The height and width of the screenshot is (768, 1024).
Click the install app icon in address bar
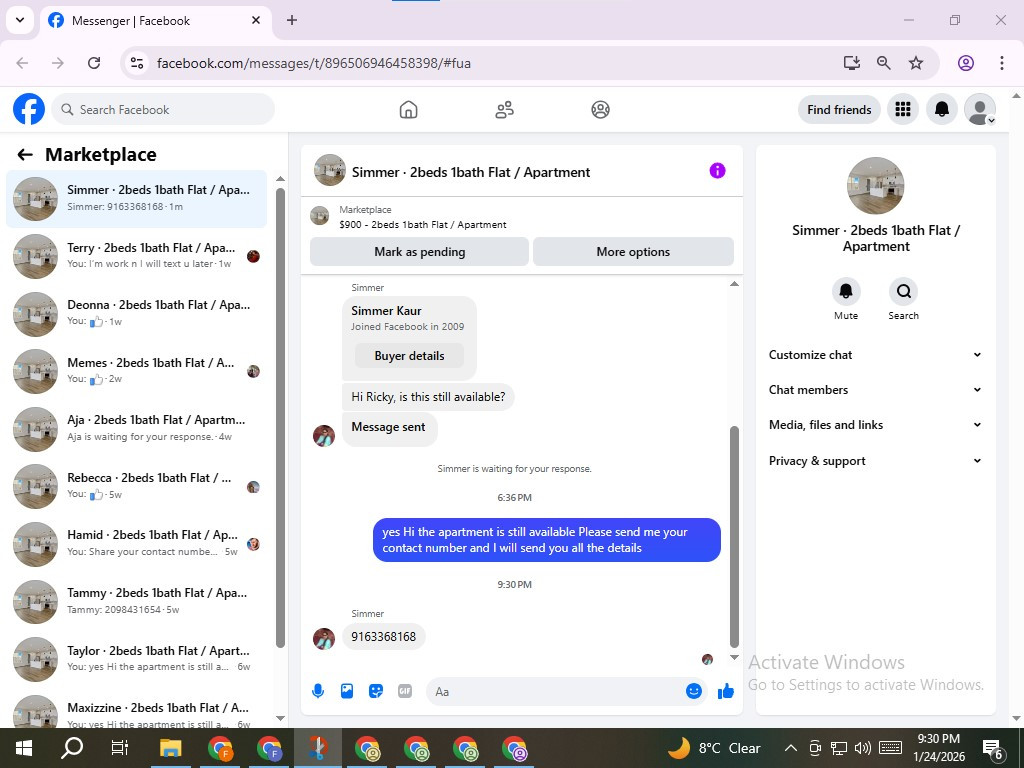[x=852, y=63]
